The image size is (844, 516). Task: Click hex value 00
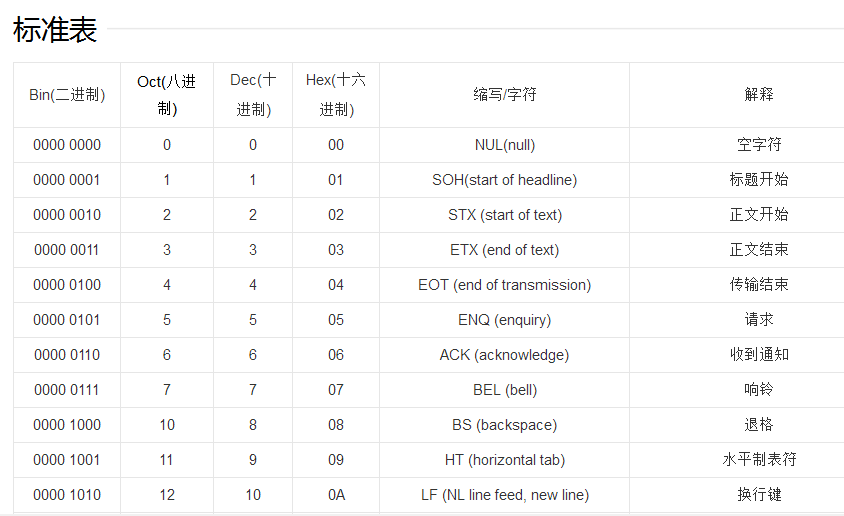click(336, 145)
